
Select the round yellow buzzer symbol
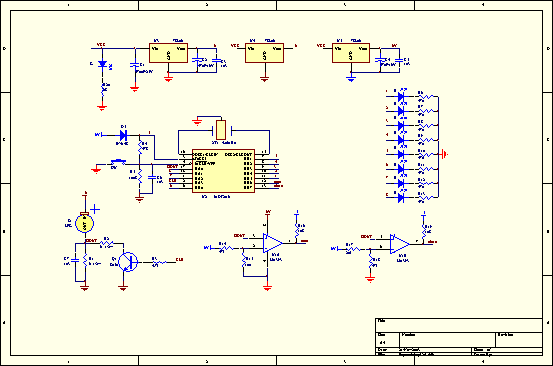(x=85, y=223)
